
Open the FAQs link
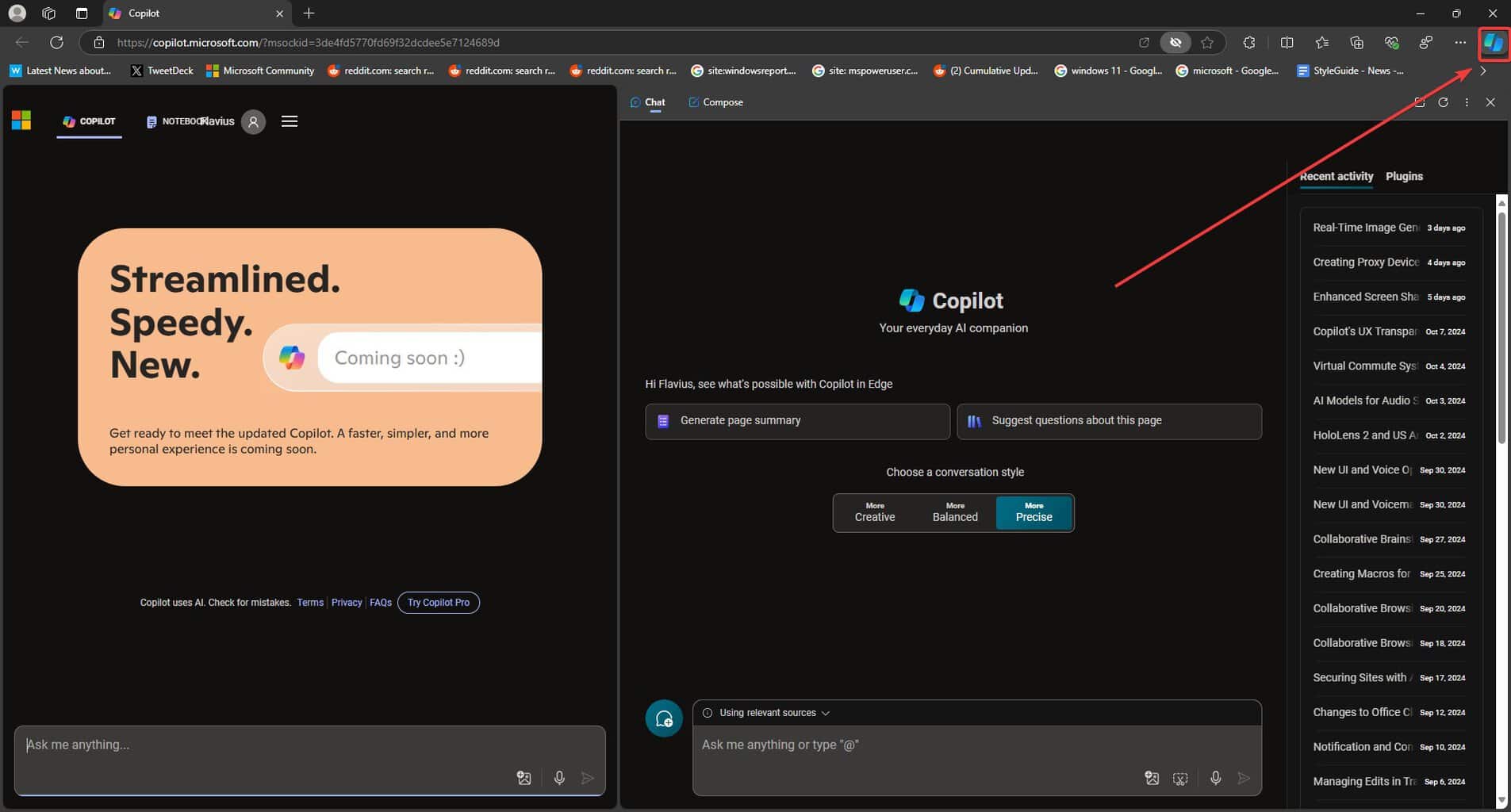(x=381, y=603)
